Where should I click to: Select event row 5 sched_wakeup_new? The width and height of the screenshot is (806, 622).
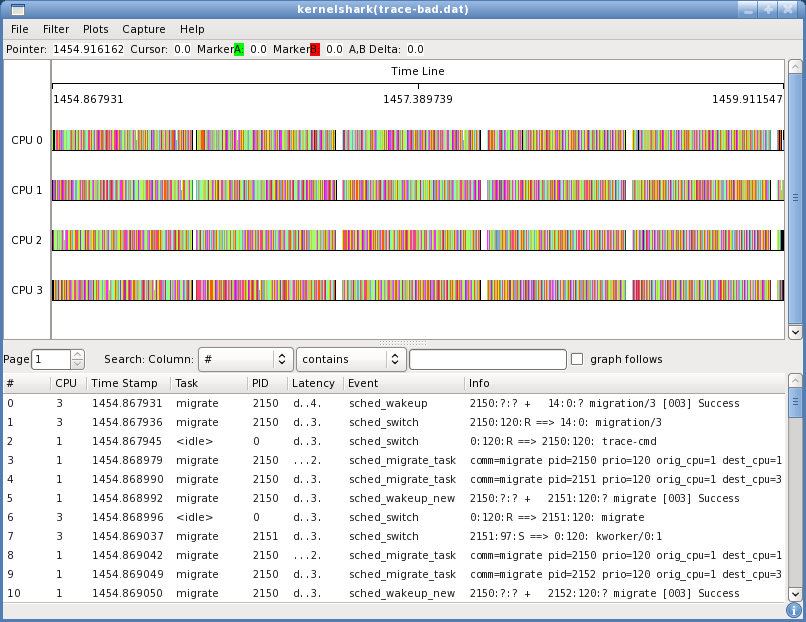click(x=400, y=498)
